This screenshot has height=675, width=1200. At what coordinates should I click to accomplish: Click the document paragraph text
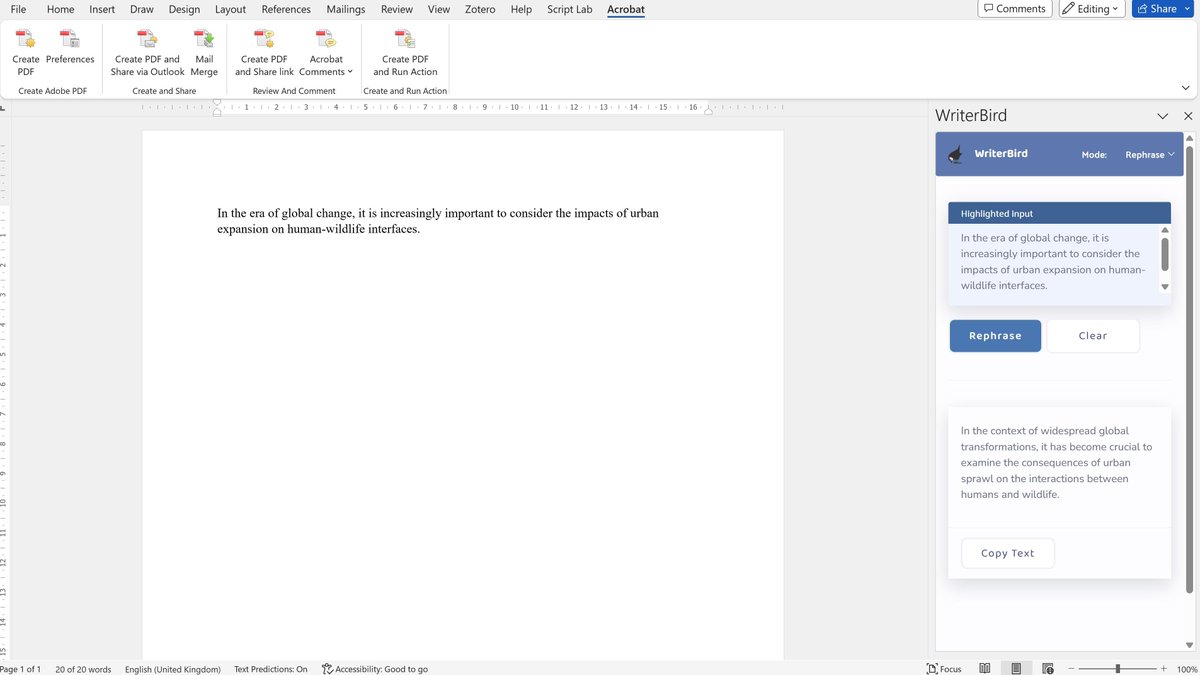pyautogui.click(x=438, y=221)
